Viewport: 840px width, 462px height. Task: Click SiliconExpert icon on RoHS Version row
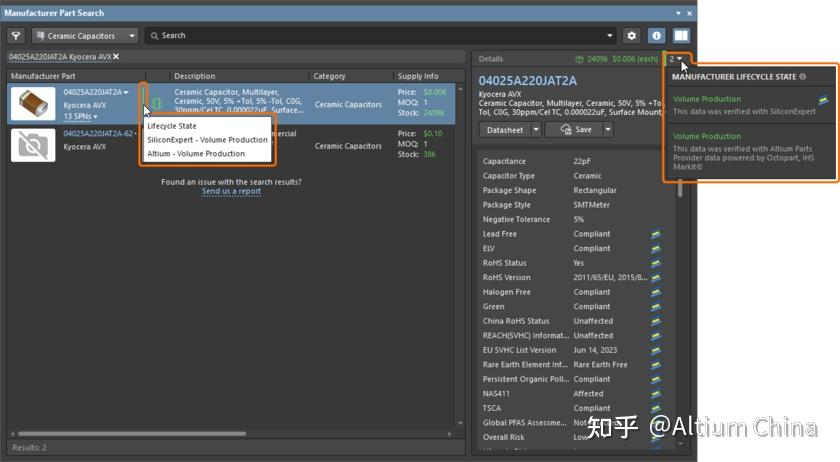(x=656, y=278)
